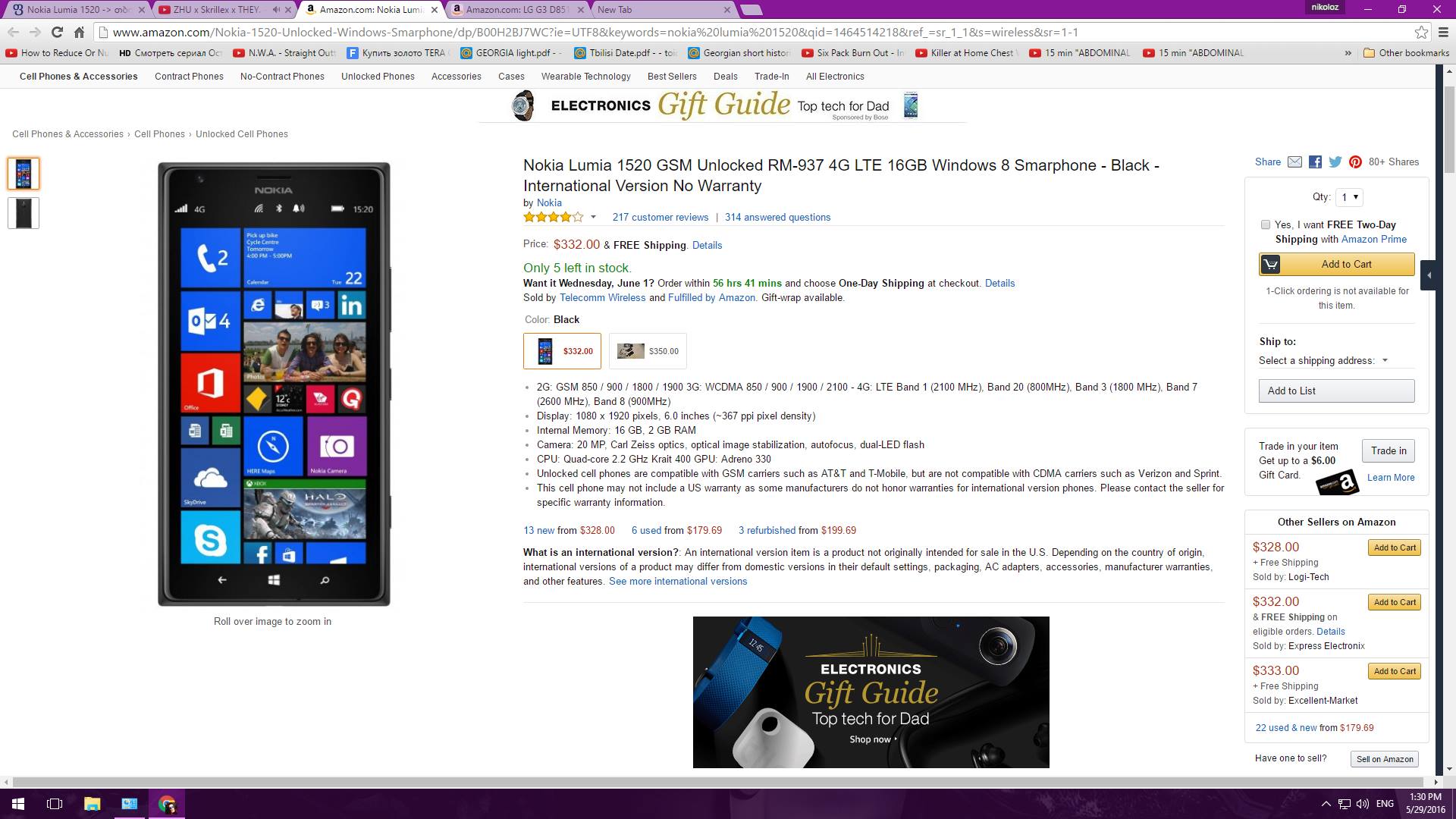This screenshot has width=1456, height=819.
Task: Bookmark page with the star icon
Action: point(1421,32)
